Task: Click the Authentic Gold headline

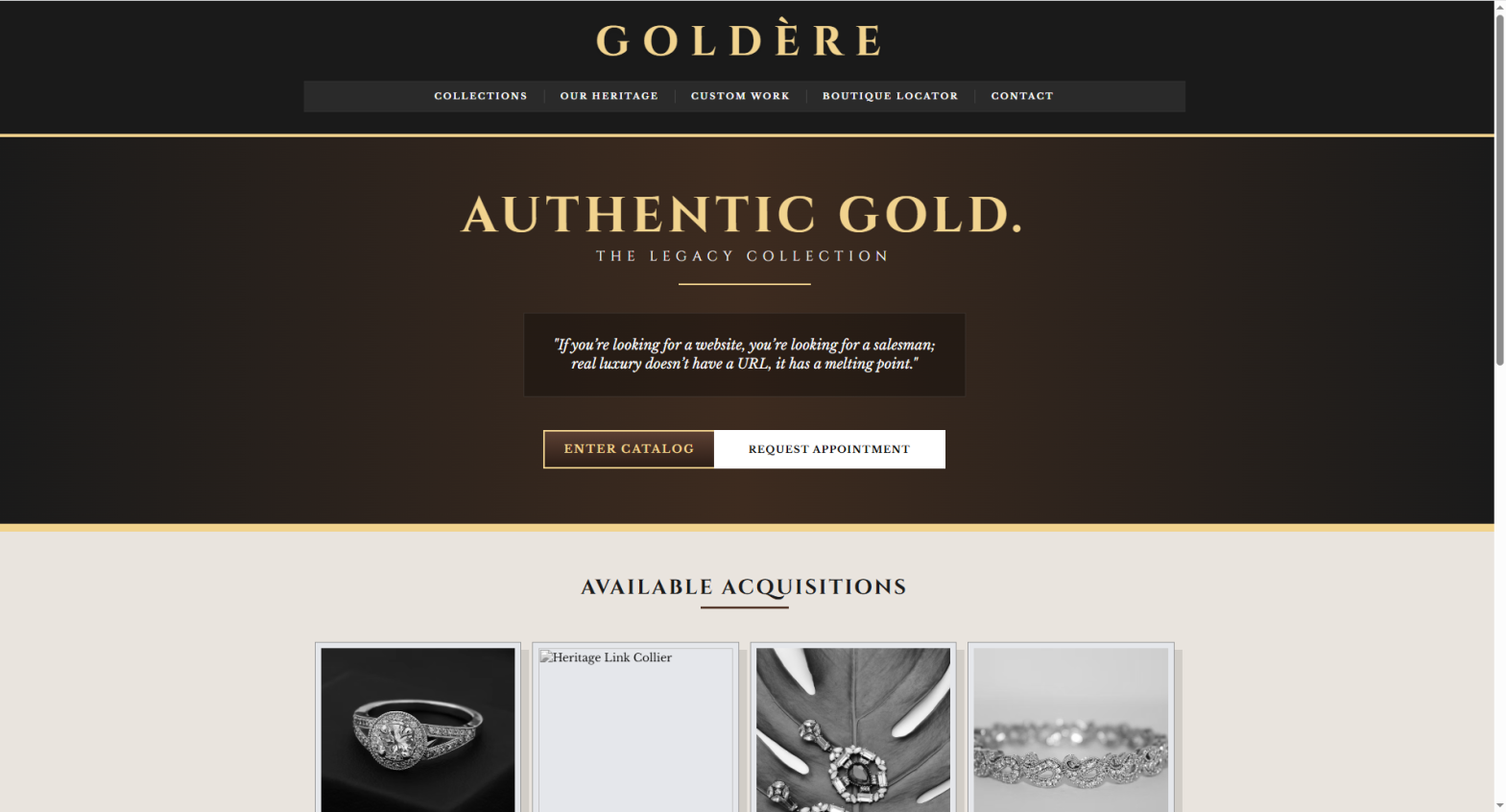Action: pos(743,214)
